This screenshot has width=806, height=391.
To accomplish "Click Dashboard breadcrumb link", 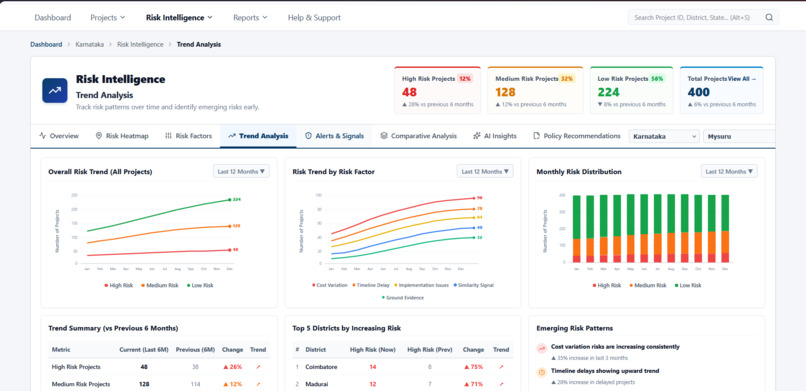I will tap(46, 45).
